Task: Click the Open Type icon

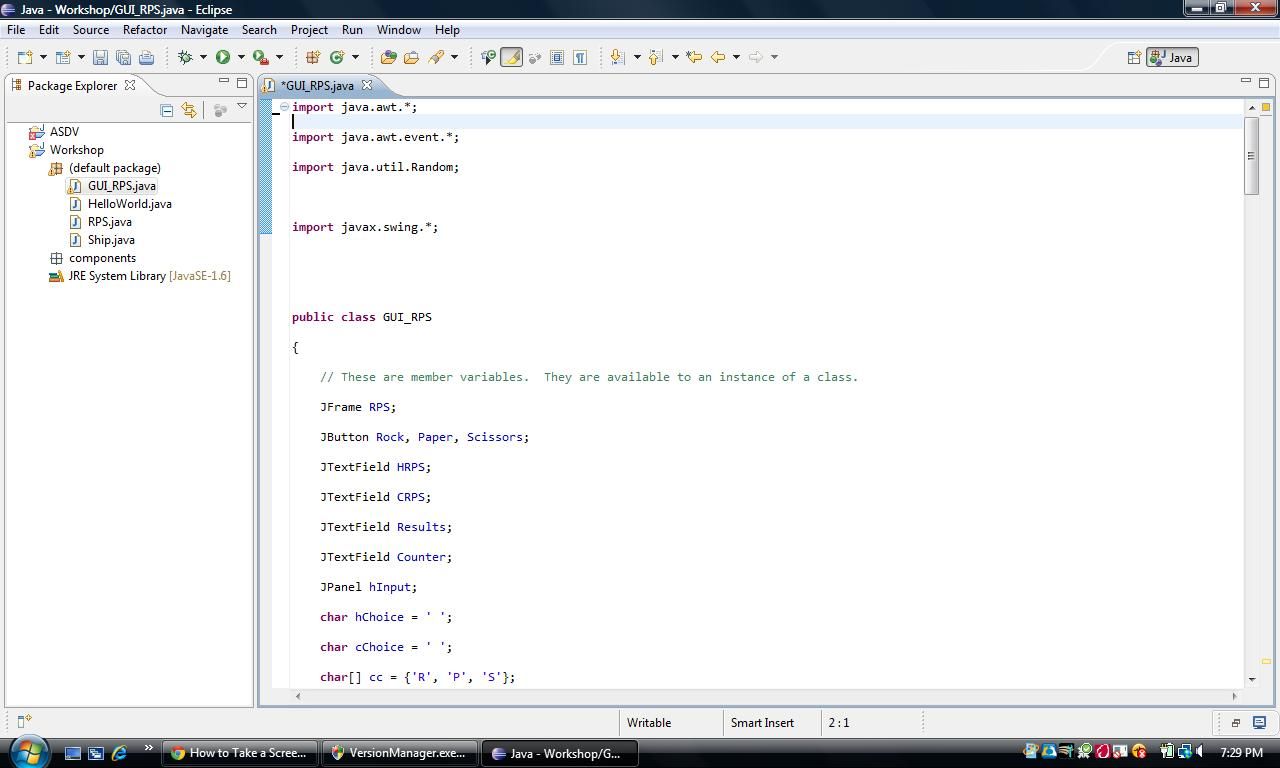Action: click(x=388, y=58)
